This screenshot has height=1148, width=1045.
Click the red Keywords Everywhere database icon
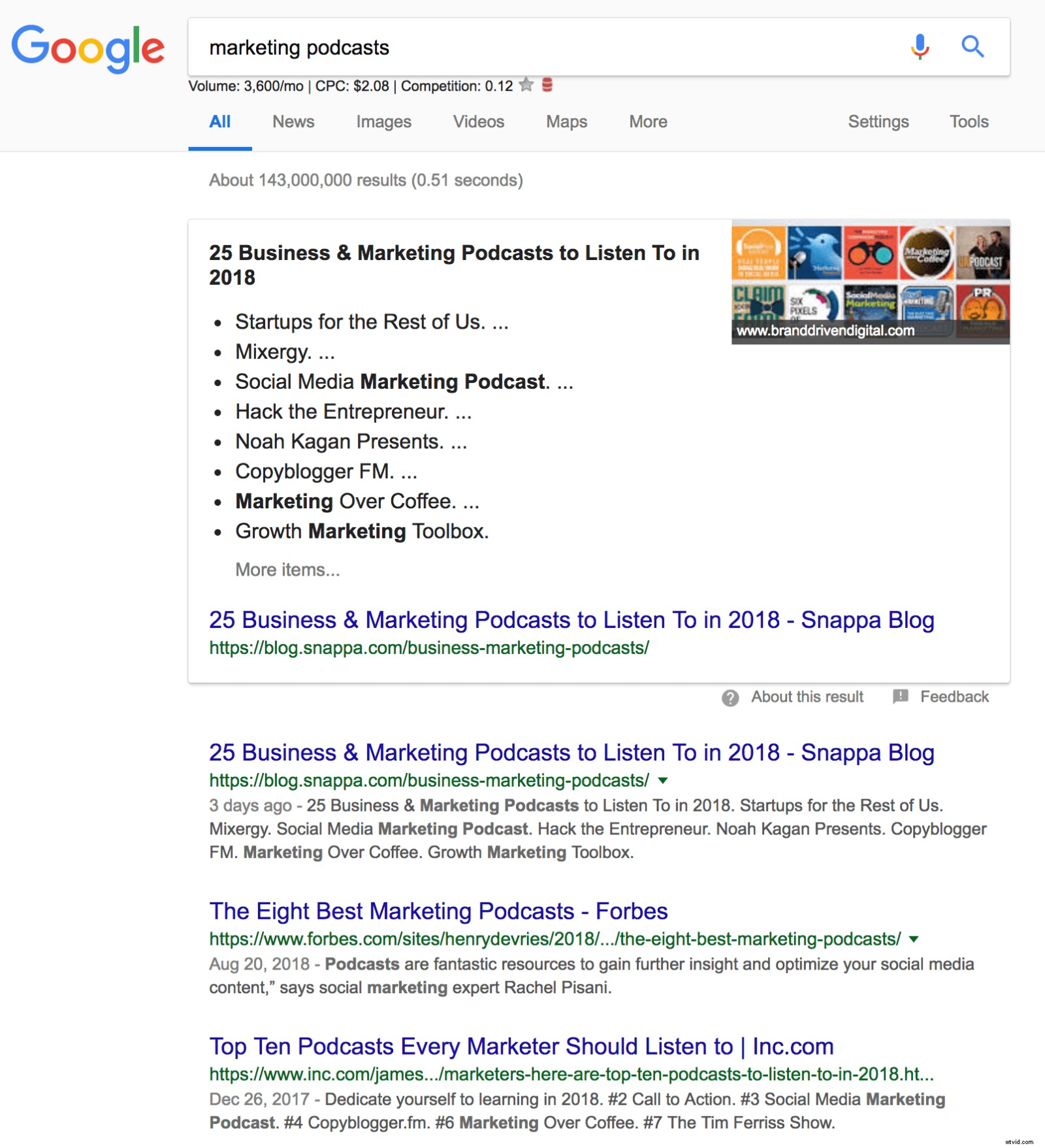tap(546, 85)
